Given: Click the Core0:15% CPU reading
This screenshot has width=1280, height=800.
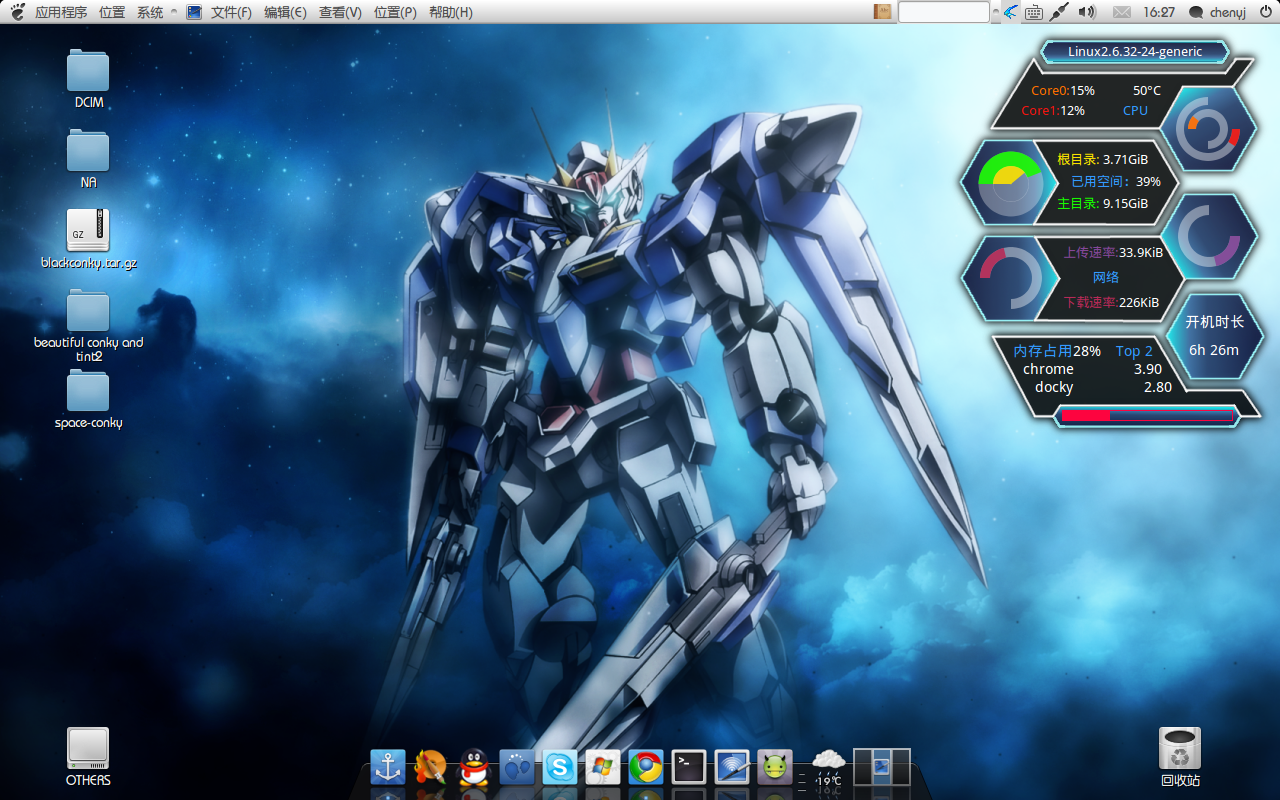Looking at the screenshot, I should [1063, 91].
